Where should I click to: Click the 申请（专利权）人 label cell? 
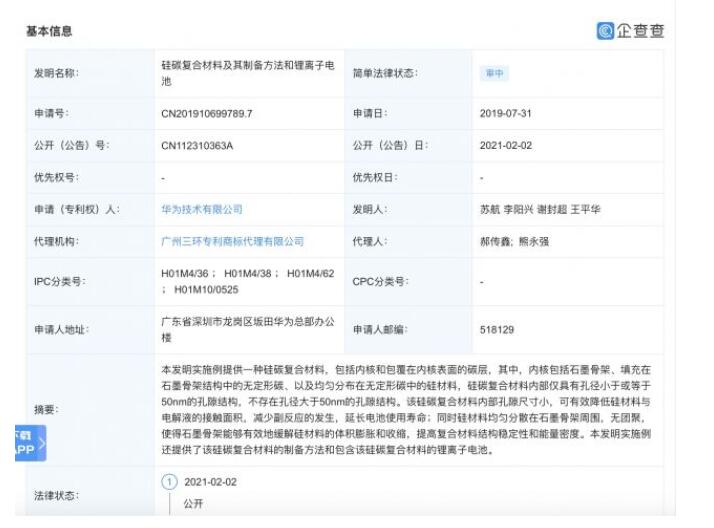pos(90,209)
